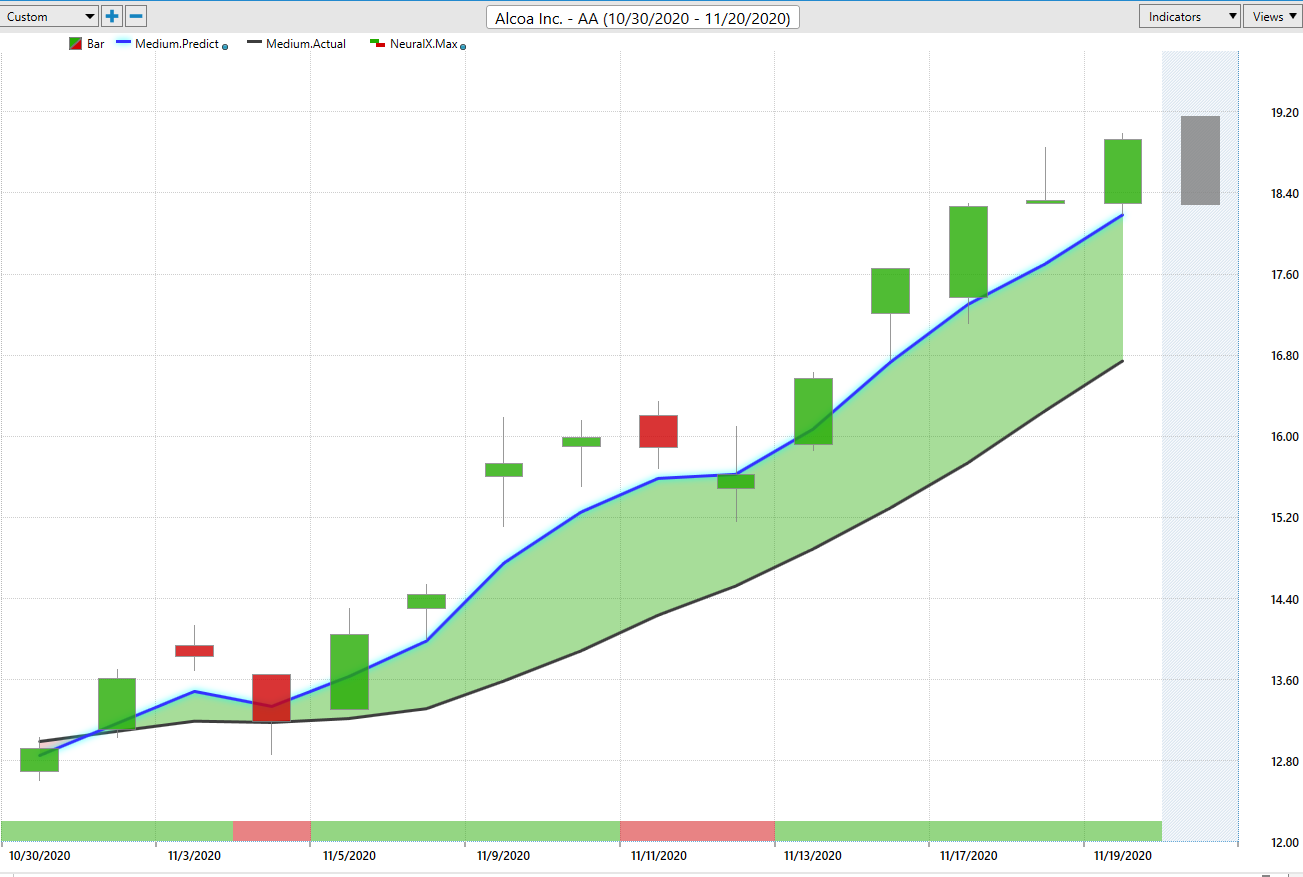This screenshot has width=1303, height=877.
Task: Click the small dot beside Medium.Predict
Action: pos(225,47)
